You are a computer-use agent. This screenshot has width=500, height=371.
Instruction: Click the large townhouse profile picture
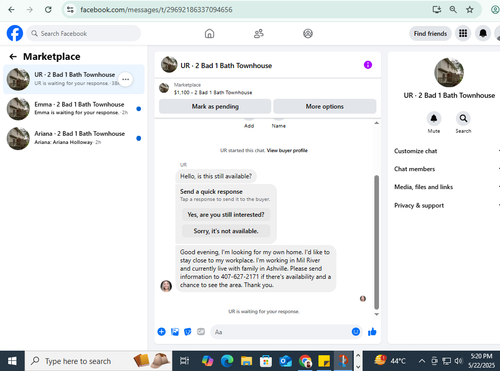click(x=449, y=72)
